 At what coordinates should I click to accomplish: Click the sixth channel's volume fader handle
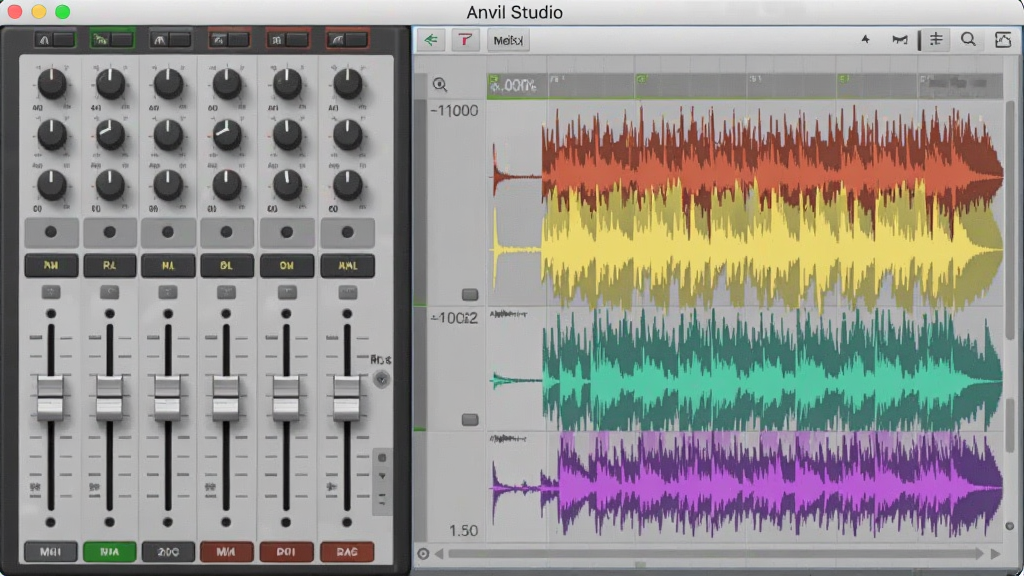347,398
